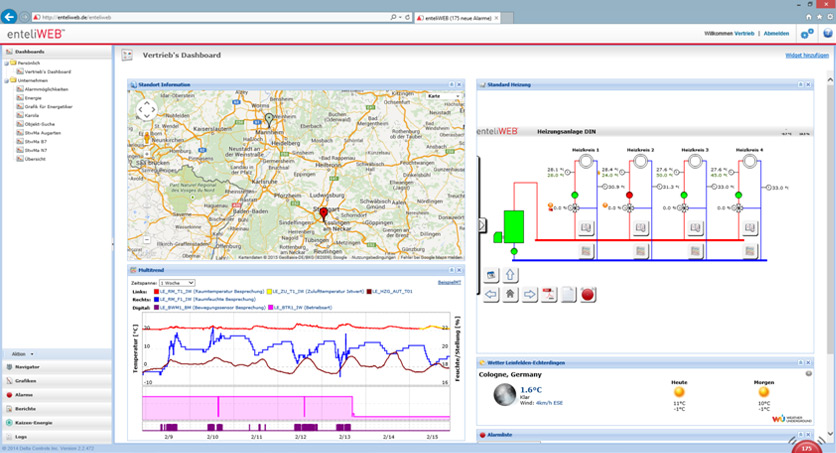The width and height of the screenshot is (836, 453).
Task: Reload page with the browser refresh icon
Action: click(x=407, y=17)
